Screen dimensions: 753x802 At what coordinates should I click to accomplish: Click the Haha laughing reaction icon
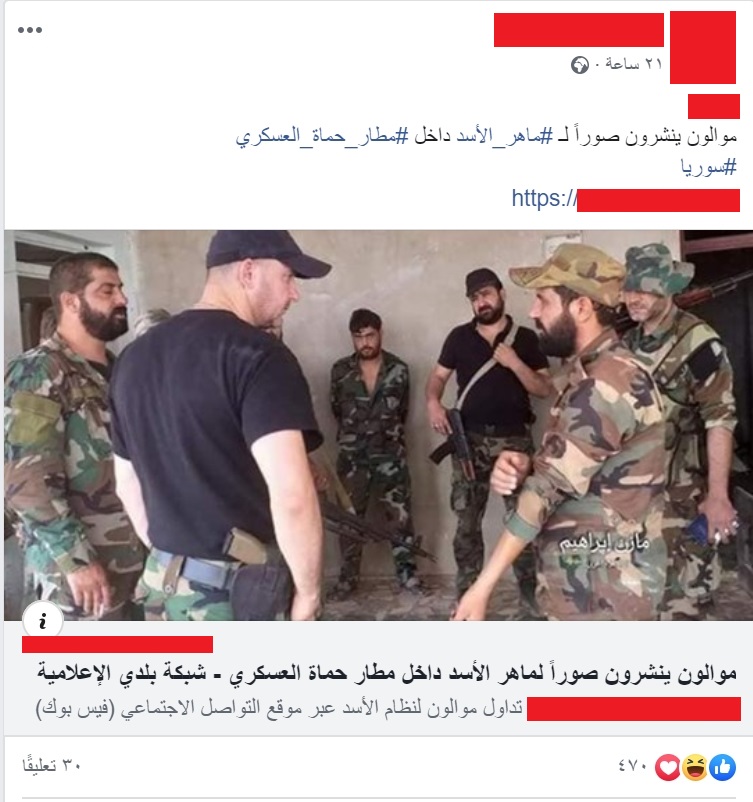pyautogui.click(x=695, y=767)
